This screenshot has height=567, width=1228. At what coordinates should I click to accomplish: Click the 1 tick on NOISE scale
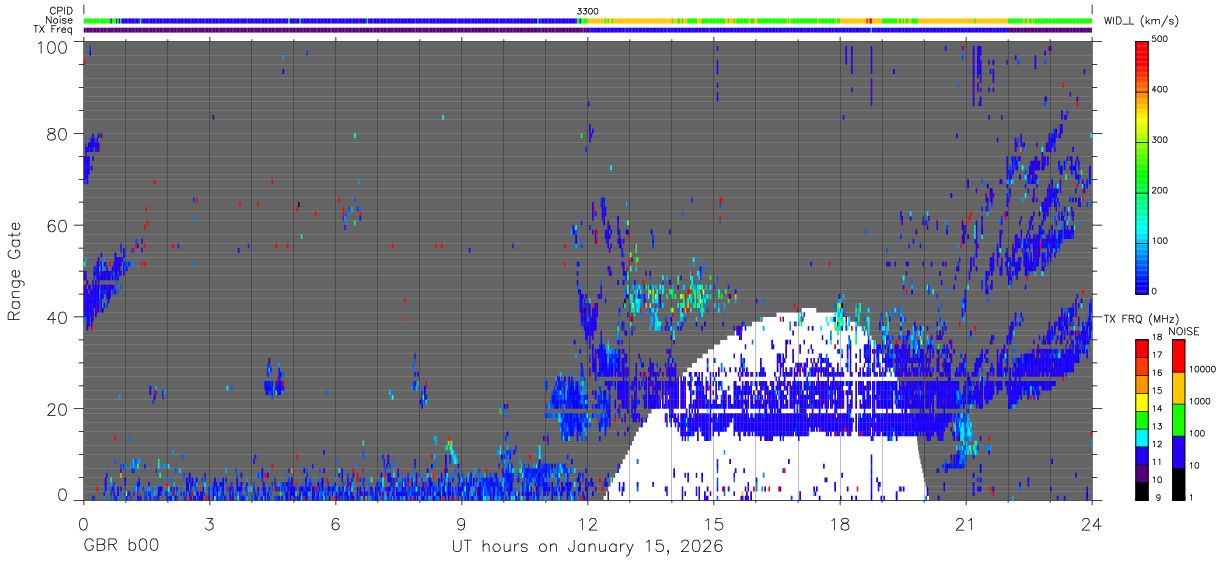(1190, 496)
